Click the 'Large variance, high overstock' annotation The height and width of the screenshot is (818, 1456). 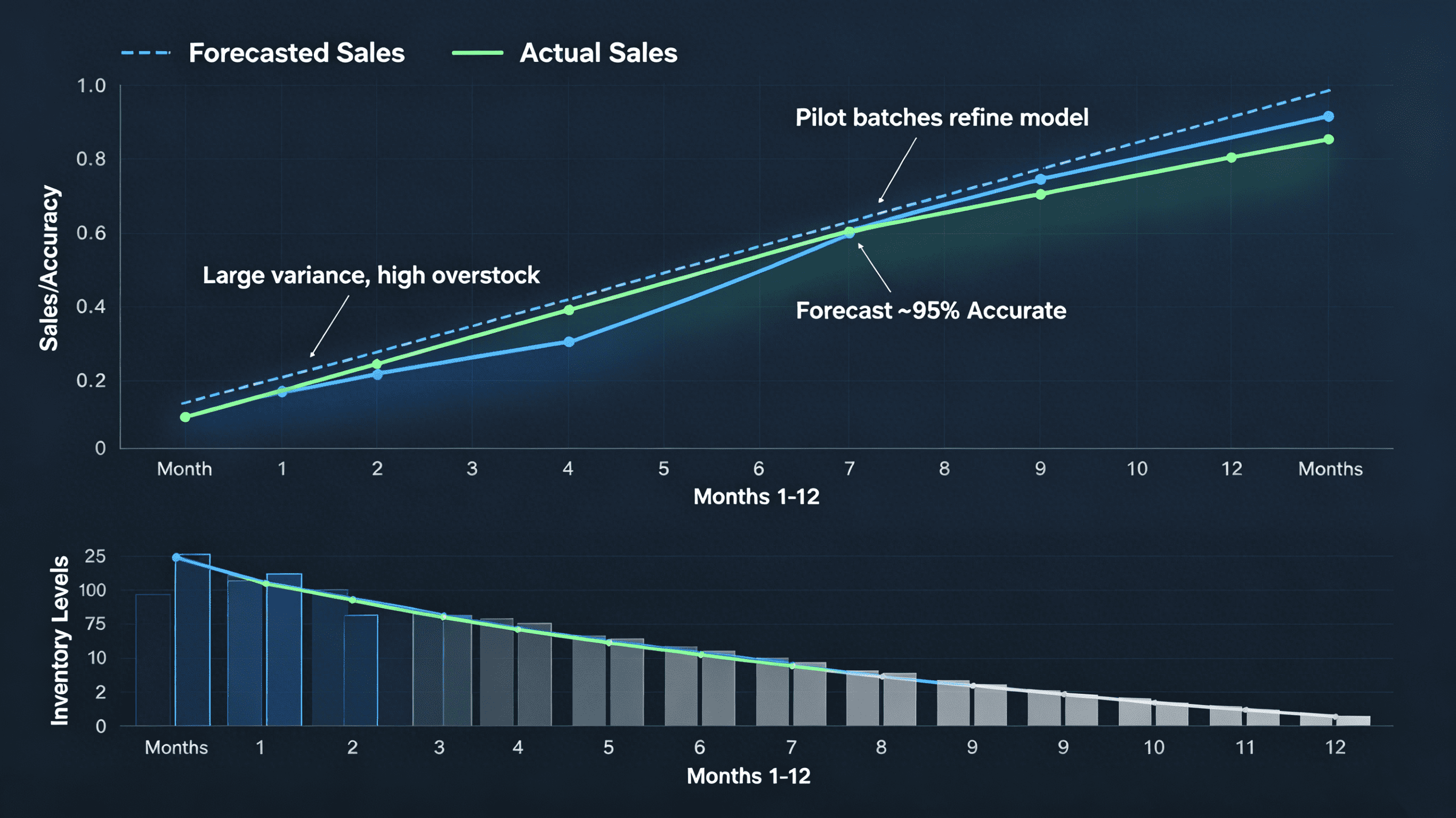(x=371, y=276)
